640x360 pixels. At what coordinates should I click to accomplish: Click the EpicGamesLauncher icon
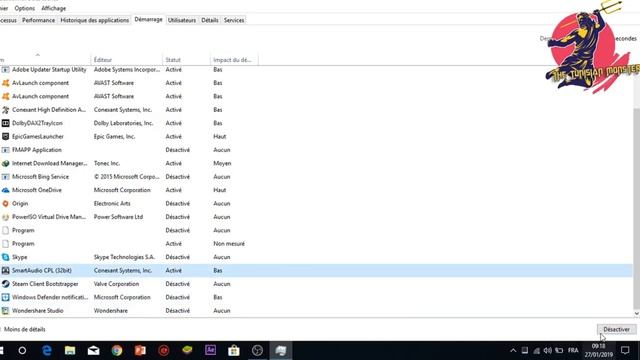5,137
